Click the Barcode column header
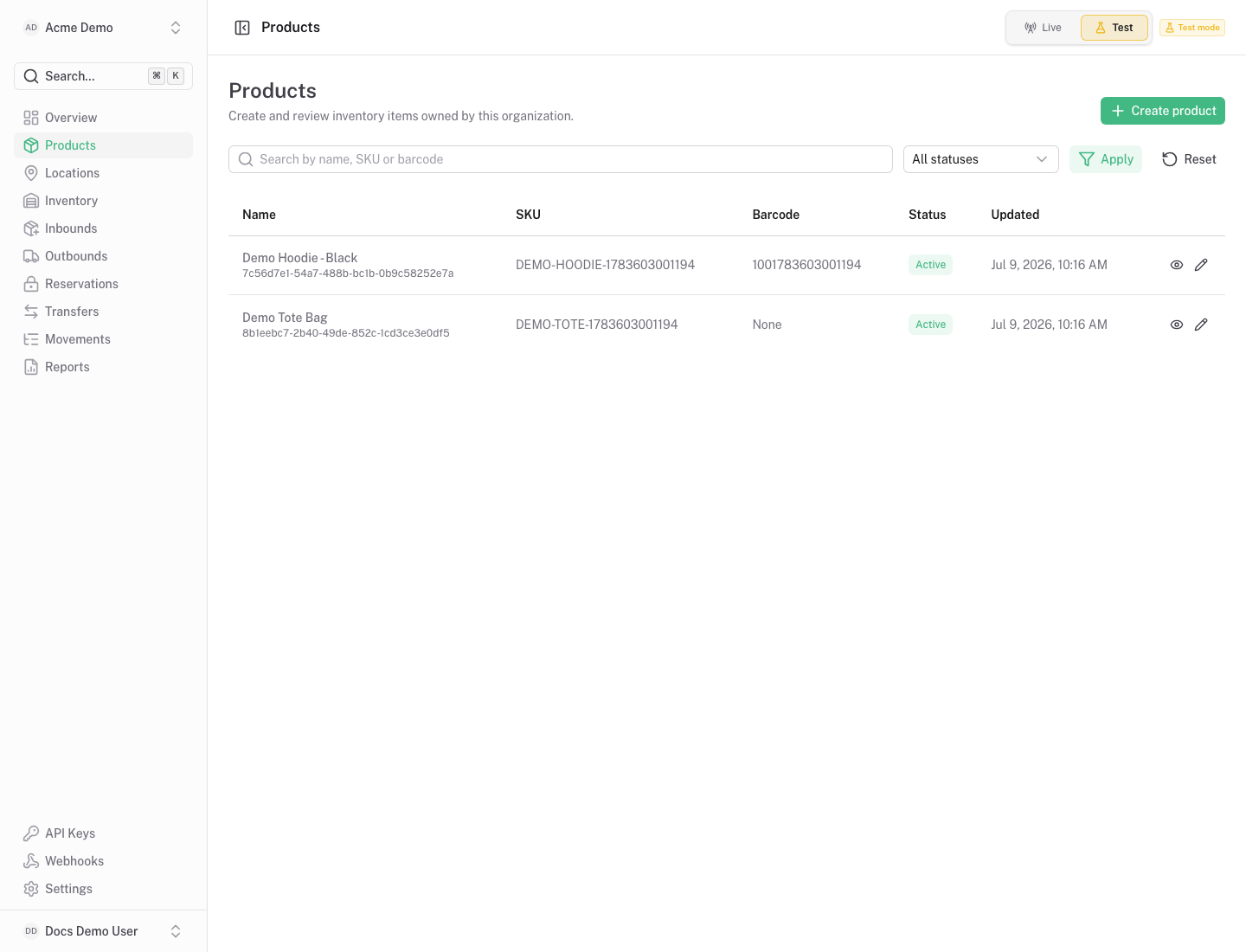1246x952 pixels. coord(776,215)
